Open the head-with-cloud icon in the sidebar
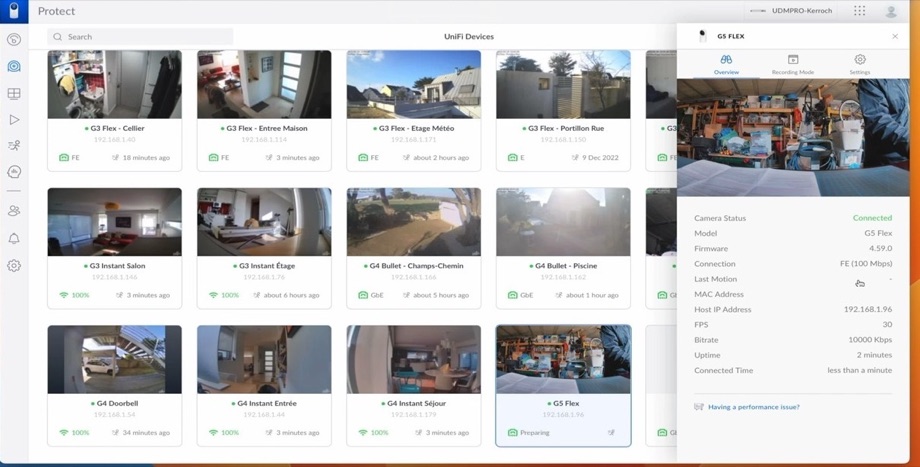Image resolution: width=920 pixels, height=467 pixels. click(14, 172)
